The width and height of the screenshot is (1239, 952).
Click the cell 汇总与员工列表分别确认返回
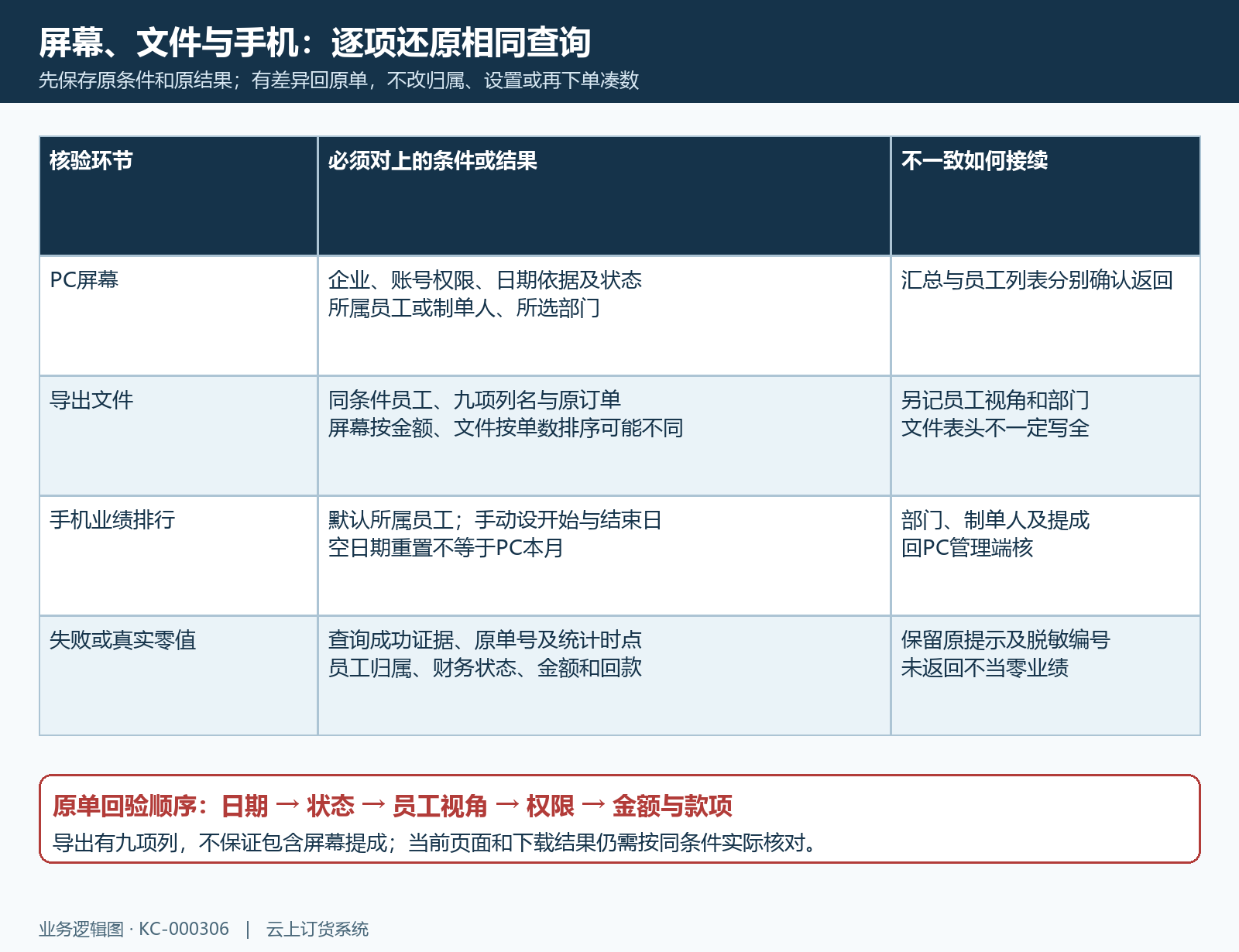tap(1037, 280)
